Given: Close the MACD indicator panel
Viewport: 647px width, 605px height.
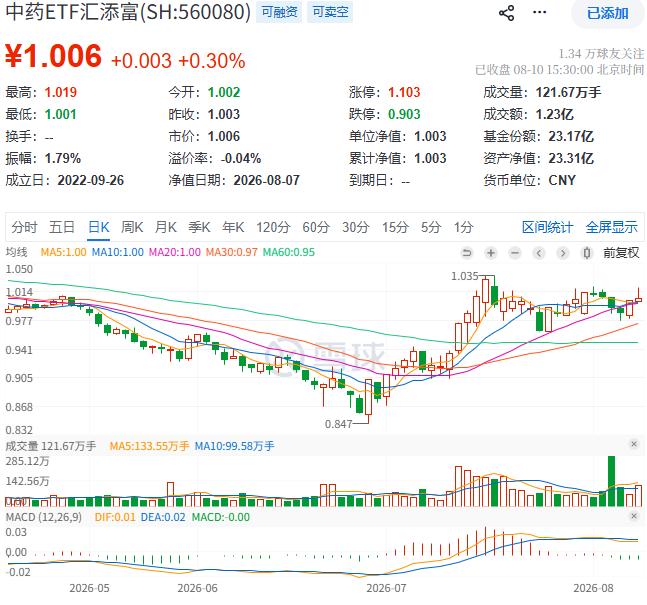Looking at the screenshot, I should pos(634,516).
